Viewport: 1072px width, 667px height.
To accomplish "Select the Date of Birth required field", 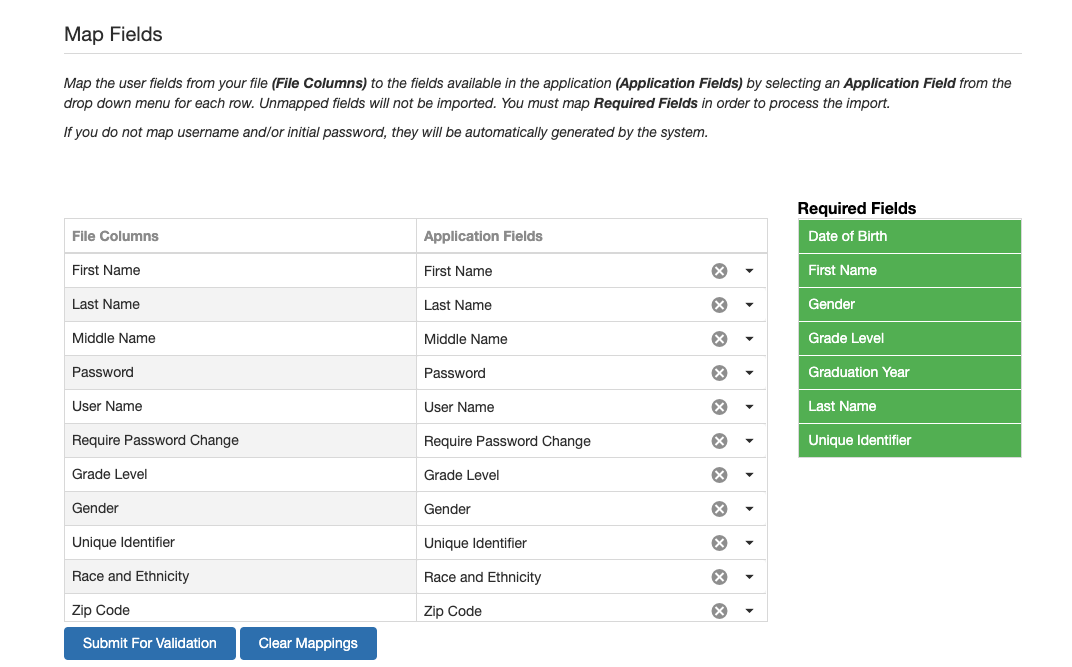I will [x=909, y=236].
